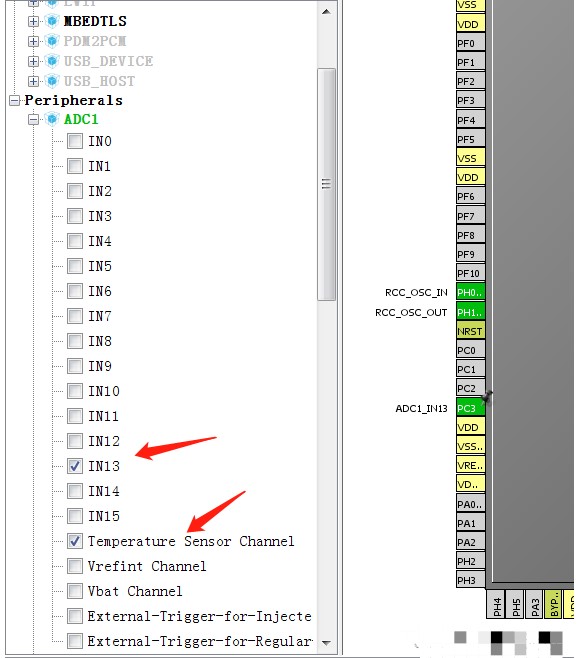
Task: Click the MBEDTLS cube icon
Action: [52, 21]
